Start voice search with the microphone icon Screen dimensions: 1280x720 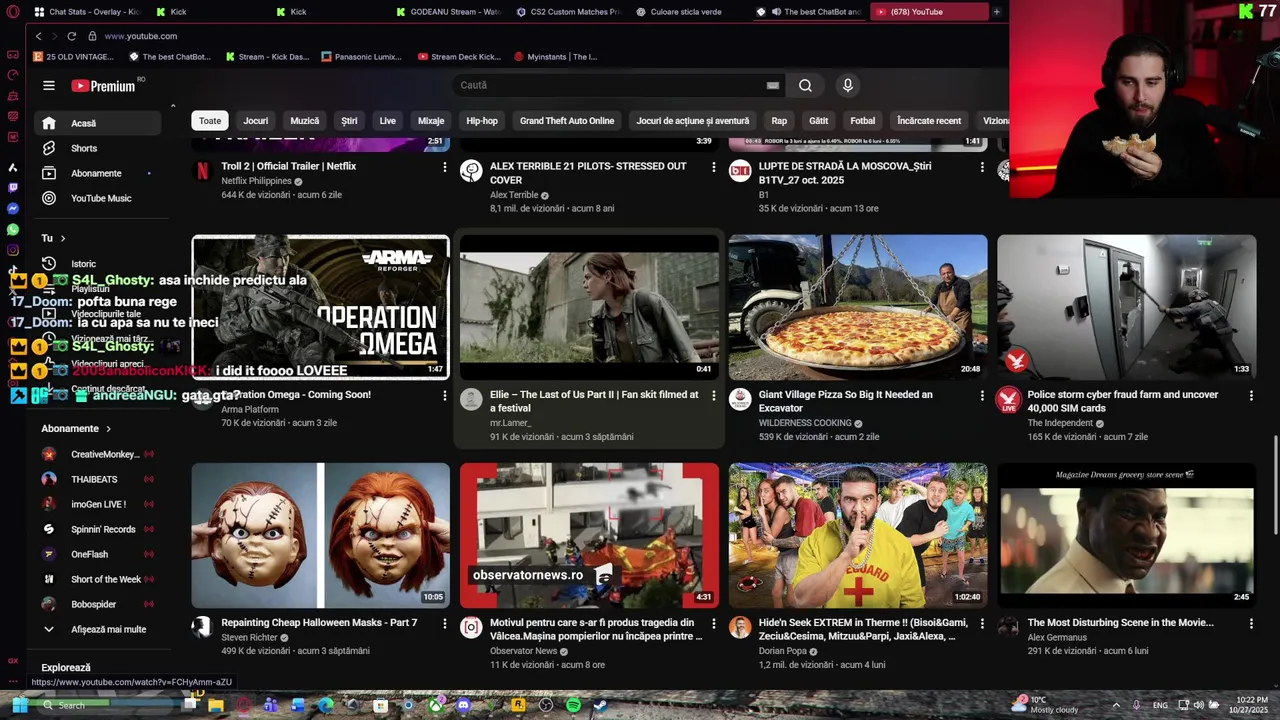pyautogui.click(x=847, y=85)
